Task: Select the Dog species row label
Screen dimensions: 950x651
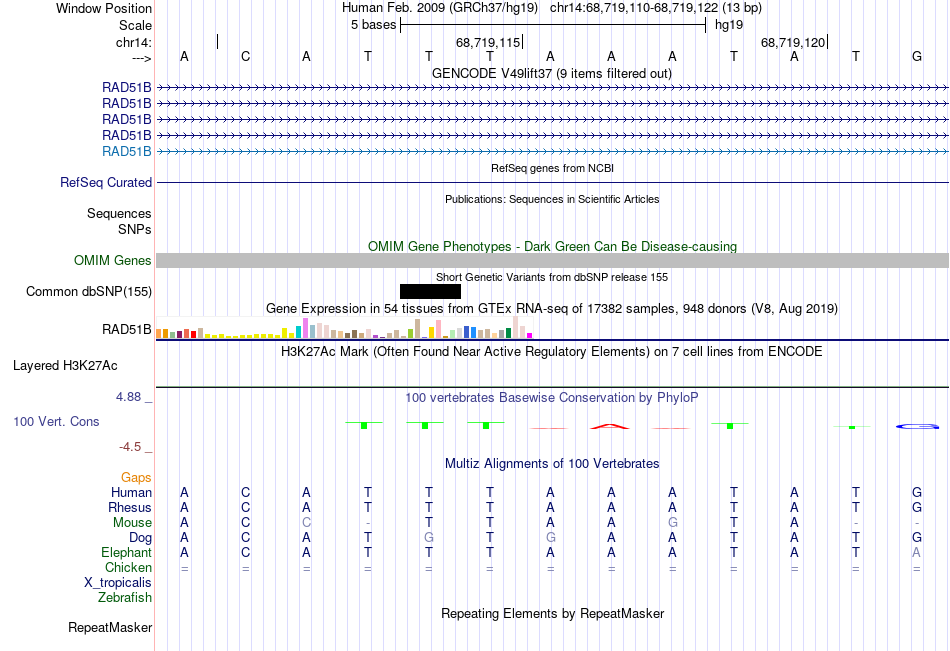Action: click(140, 538)
